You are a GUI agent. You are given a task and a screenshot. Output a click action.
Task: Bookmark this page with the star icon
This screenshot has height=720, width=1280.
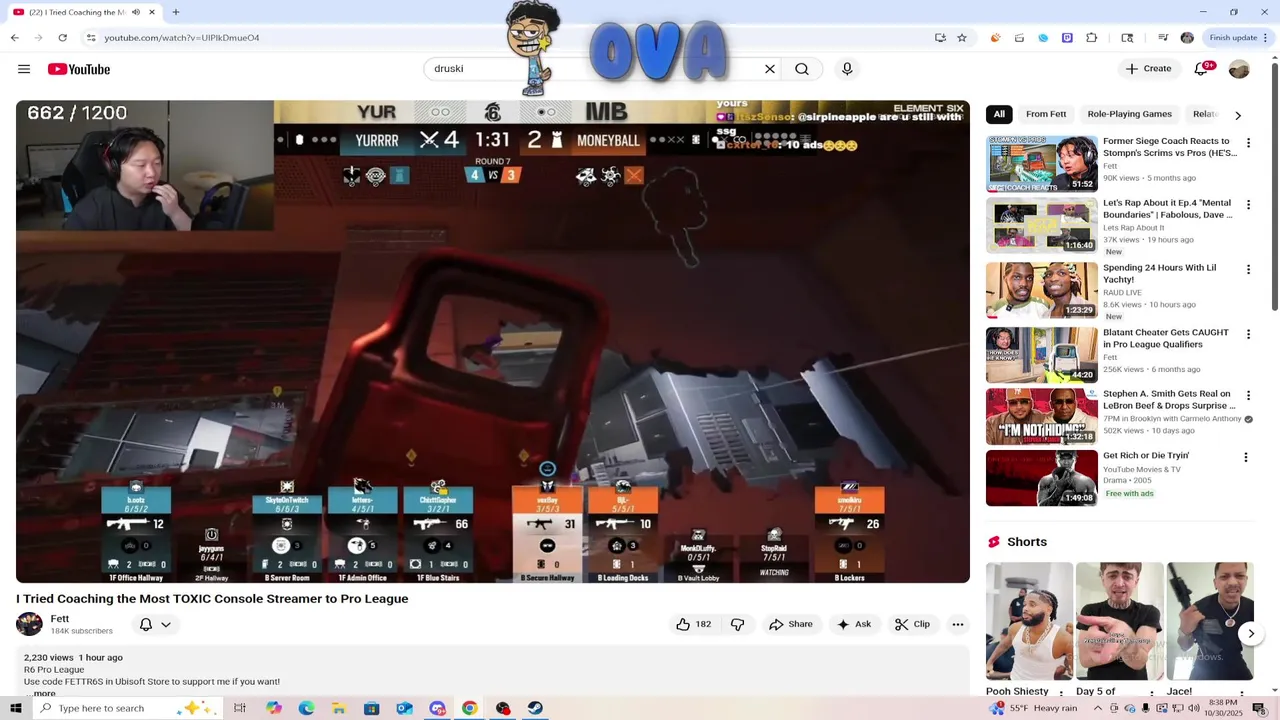[x=962, y=38]
